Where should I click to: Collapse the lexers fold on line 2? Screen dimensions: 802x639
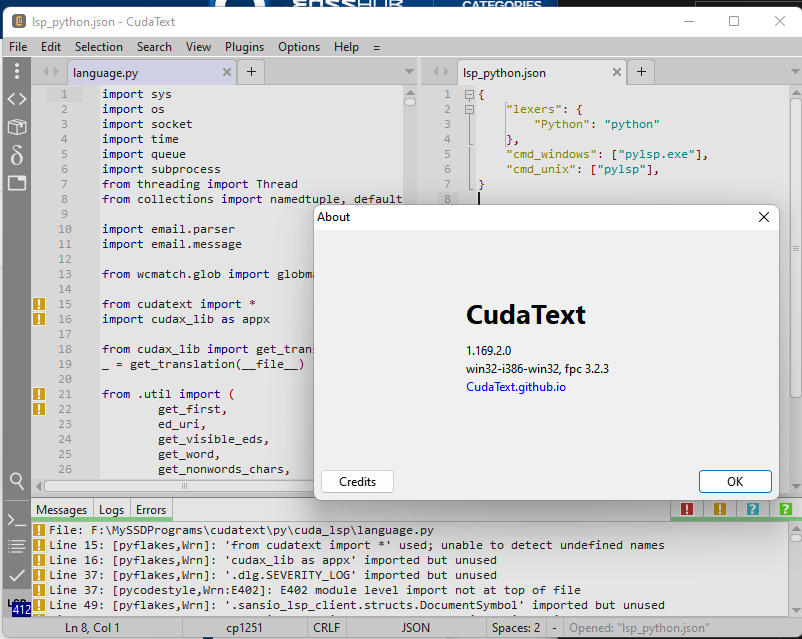pyautogui.click(x=469, y=109)
